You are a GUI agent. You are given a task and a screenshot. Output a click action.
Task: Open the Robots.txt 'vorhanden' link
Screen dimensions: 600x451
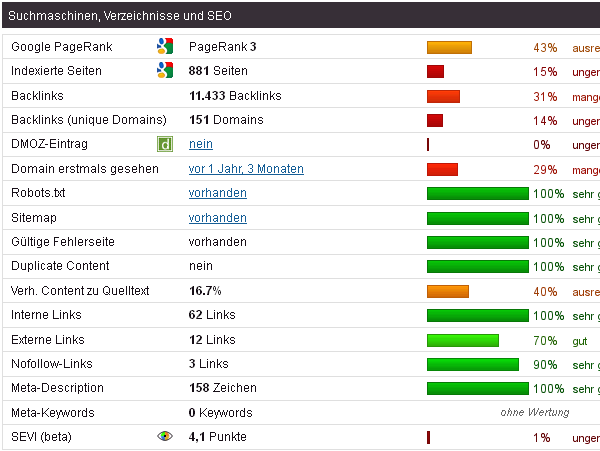(218, 193)
